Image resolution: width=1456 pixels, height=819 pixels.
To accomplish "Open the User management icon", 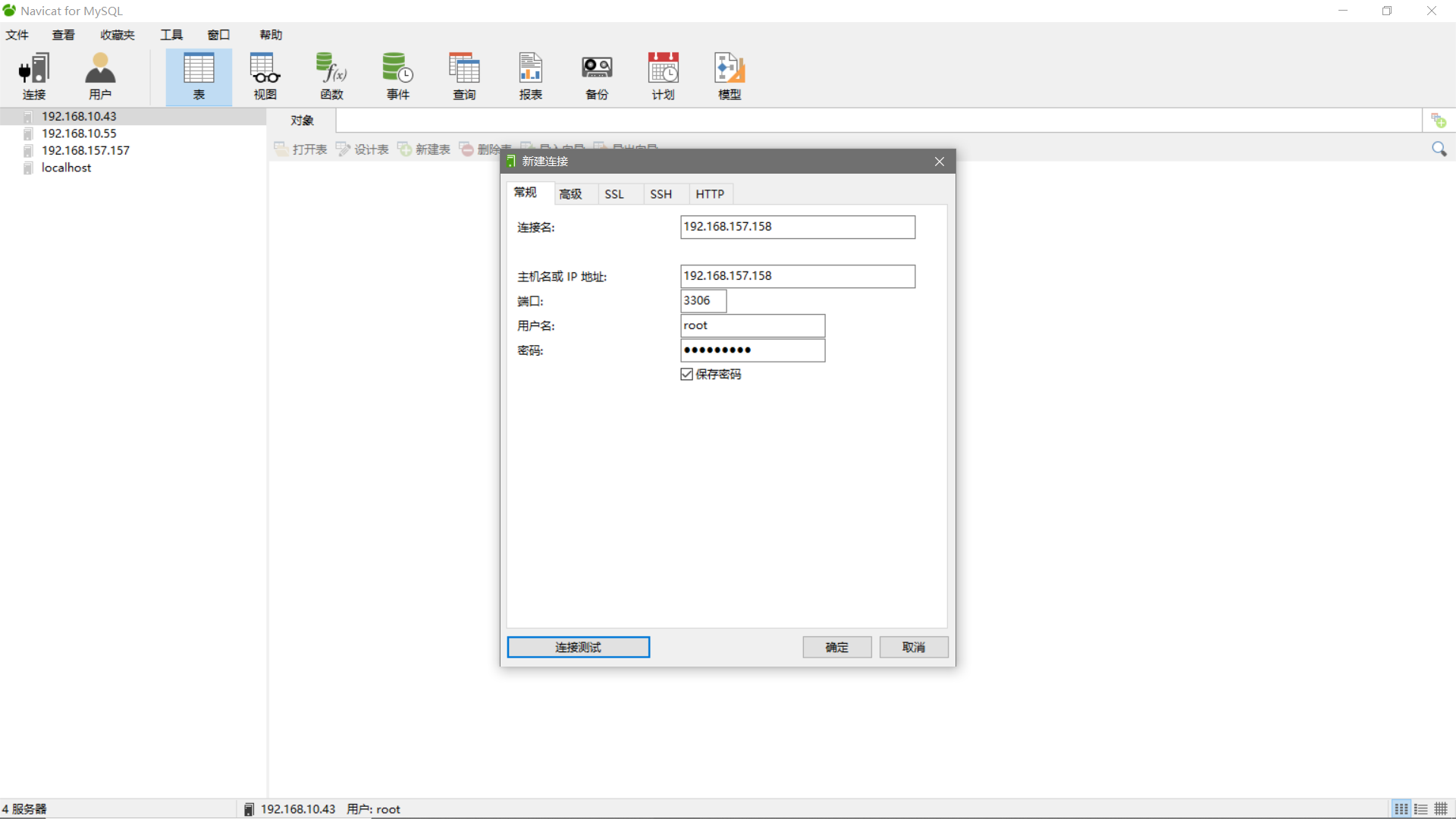I will 100,76.
